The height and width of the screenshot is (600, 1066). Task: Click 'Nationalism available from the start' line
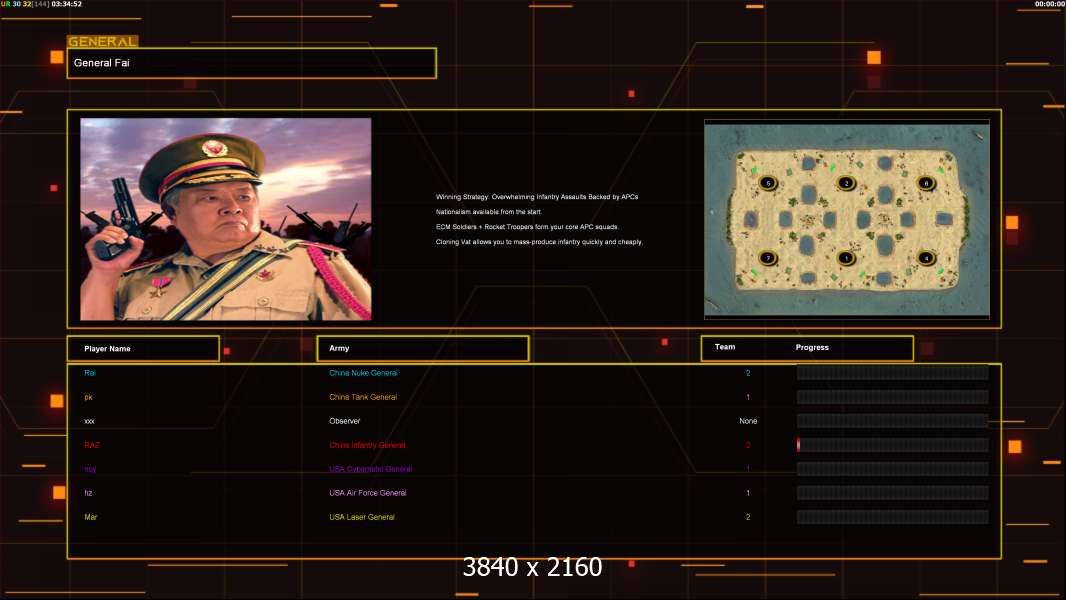[x=489, y=211]
